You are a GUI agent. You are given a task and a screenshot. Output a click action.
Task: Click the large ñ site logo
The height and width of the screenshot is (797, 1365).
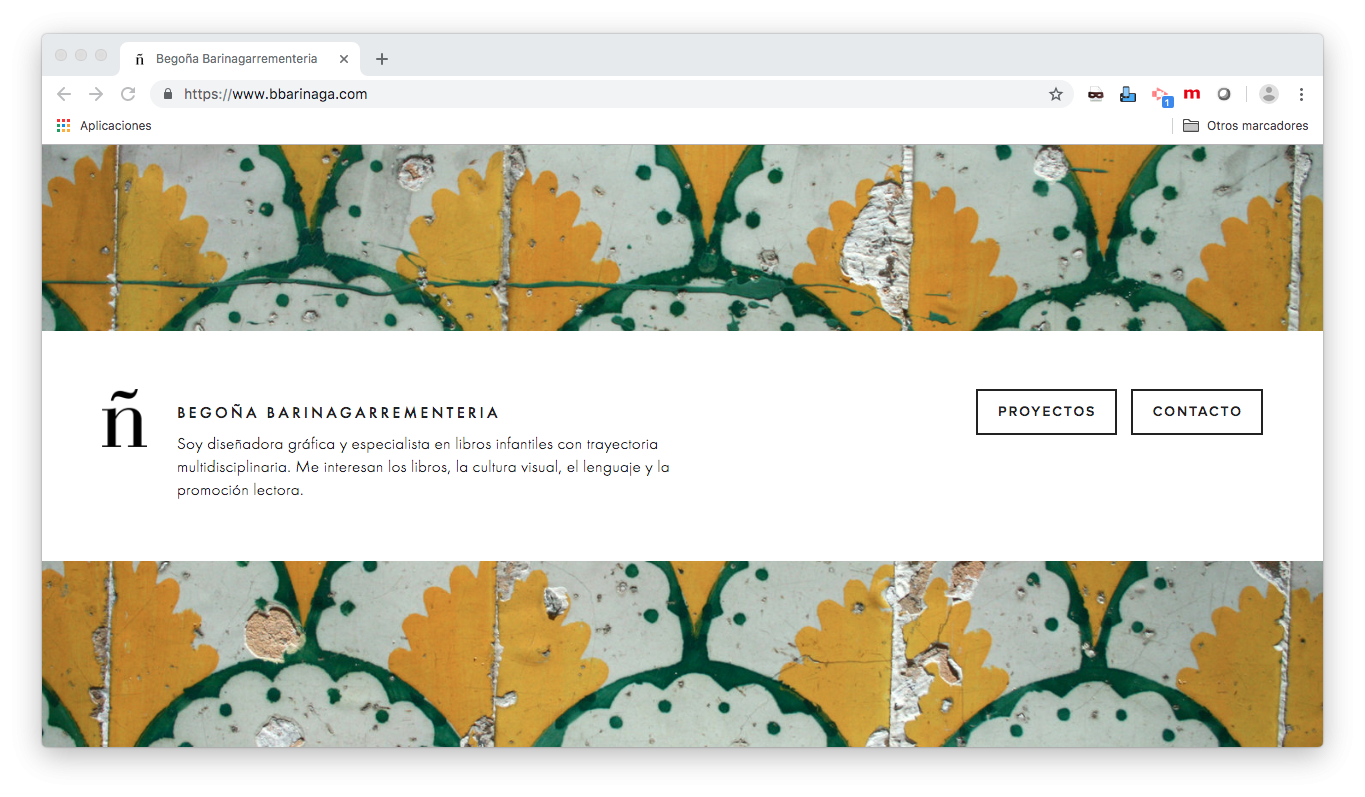124,419
